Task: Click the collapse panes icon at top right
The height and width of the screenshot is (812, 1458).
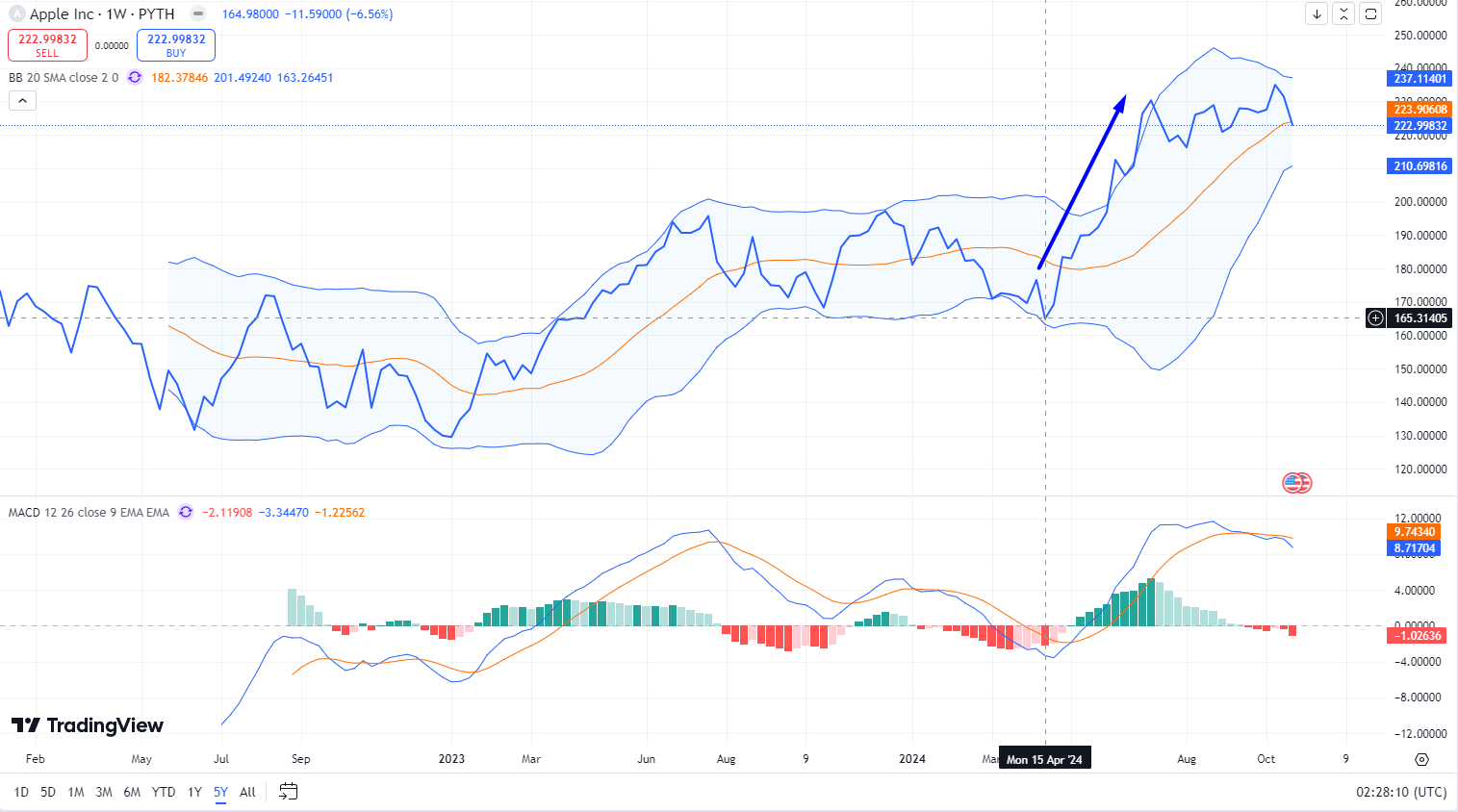Action: tap(1343, 13)
